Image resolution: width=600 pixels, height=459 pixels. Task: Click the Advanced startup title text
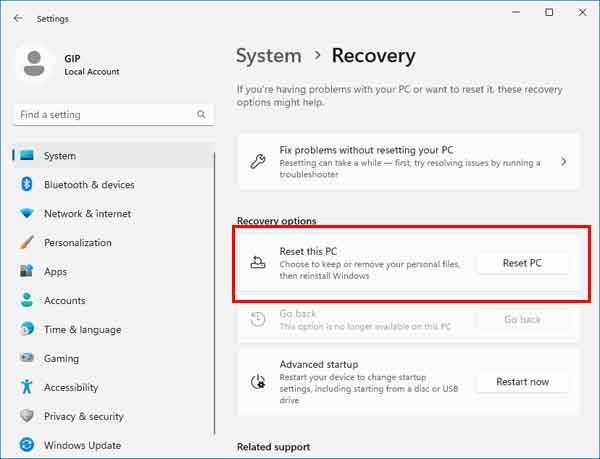click(319, 364)
